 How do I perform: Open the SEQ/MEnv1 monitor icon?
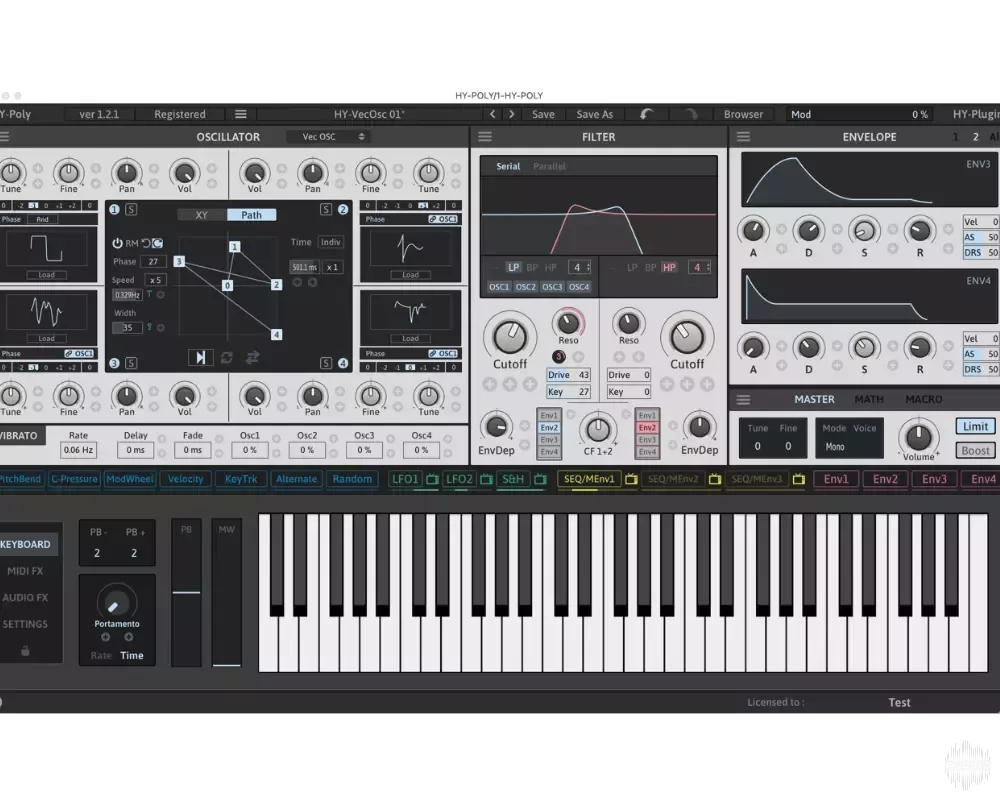[x=631, y=479]
